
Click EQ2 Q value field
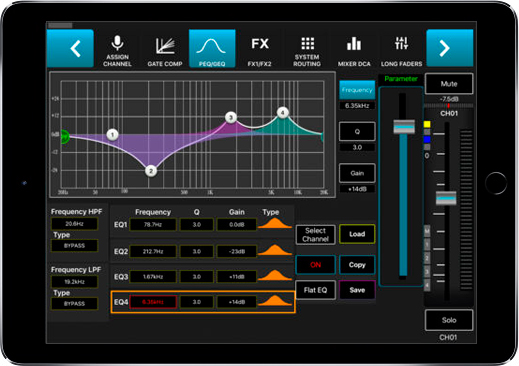pyautogui.click(x=197, y=251)
